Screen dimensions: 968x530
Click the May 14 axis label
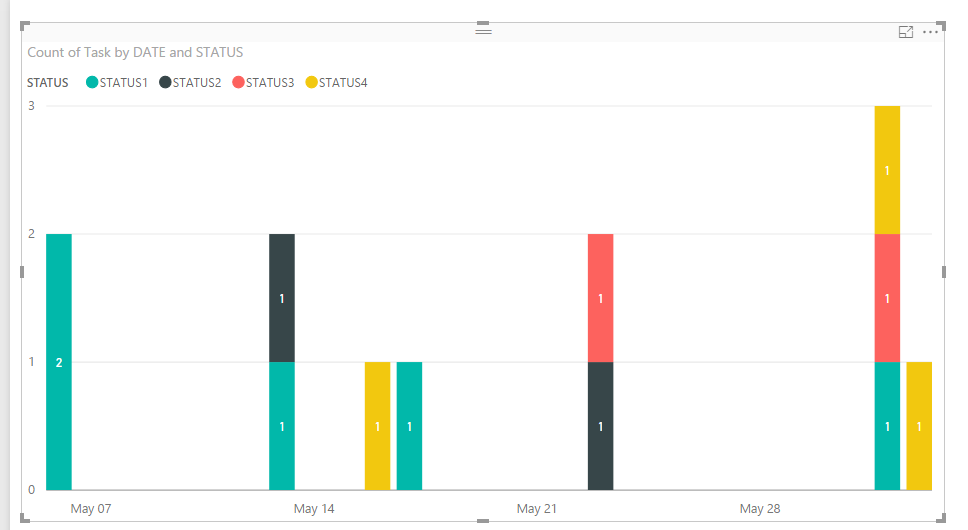pos(314,508)
